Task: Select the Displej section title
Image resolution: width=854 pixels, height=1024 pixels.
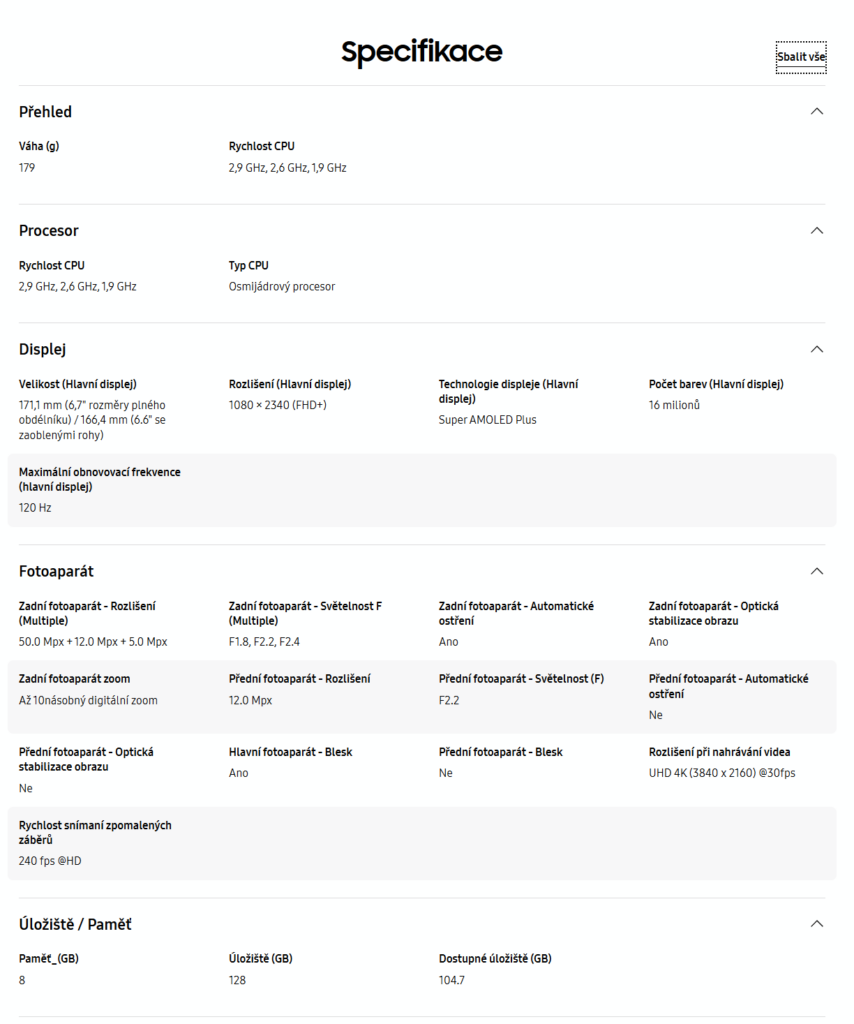Action: tap(43, 349)
